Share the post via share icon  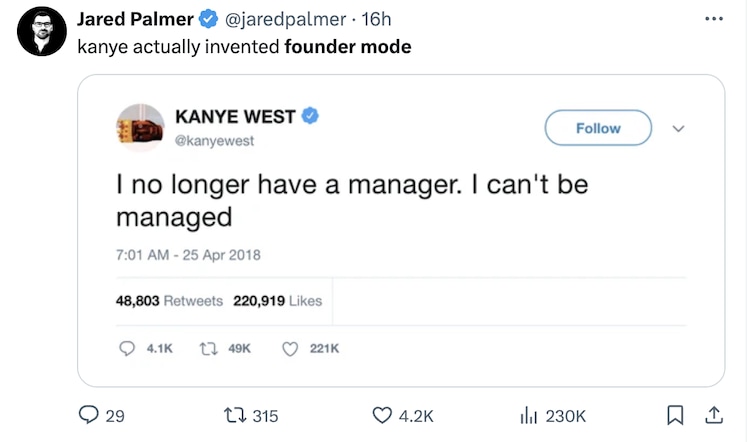click(x=714, y=415)
